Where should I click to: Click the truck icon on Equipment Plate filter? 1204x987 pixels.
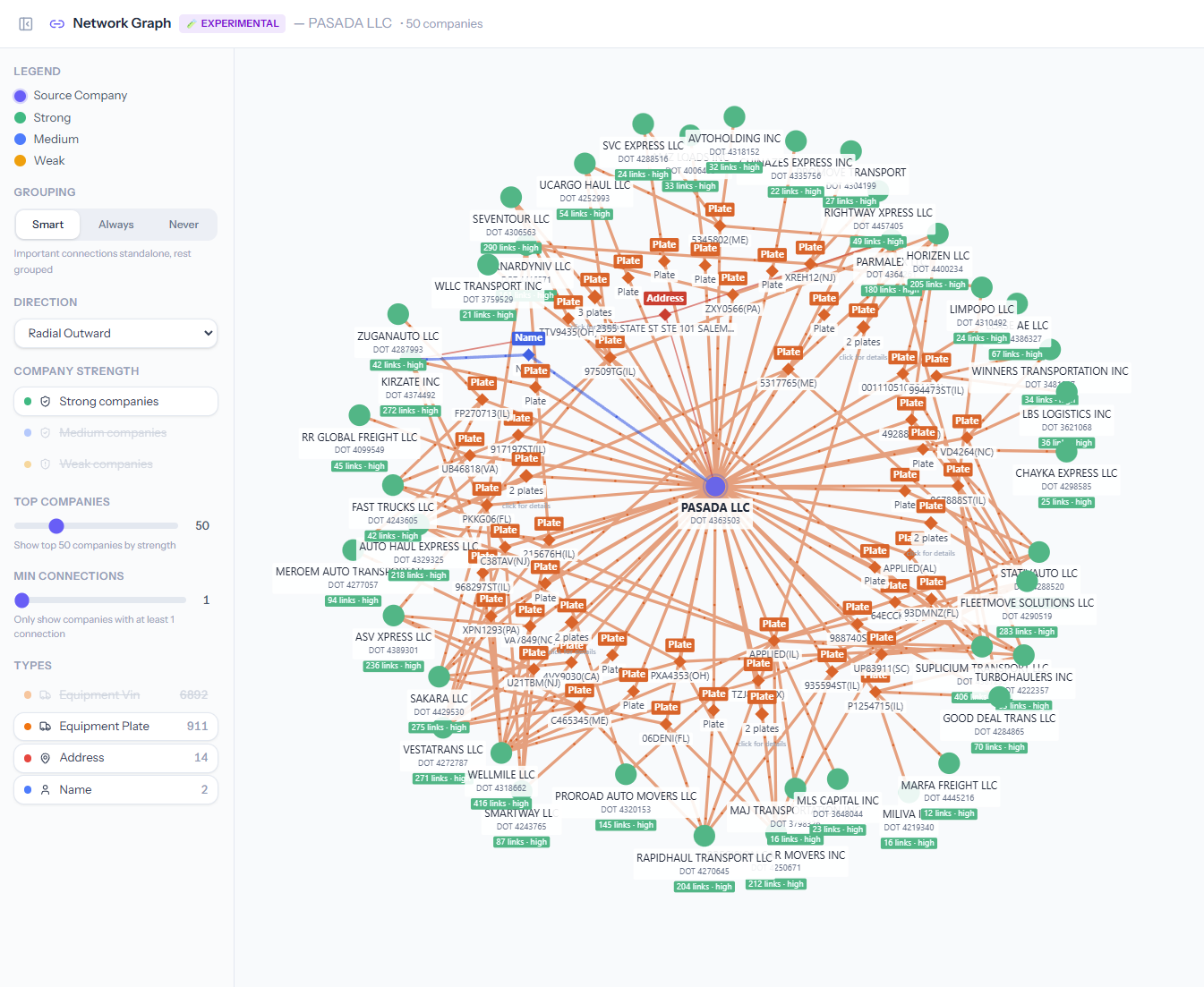coord(46,726)
